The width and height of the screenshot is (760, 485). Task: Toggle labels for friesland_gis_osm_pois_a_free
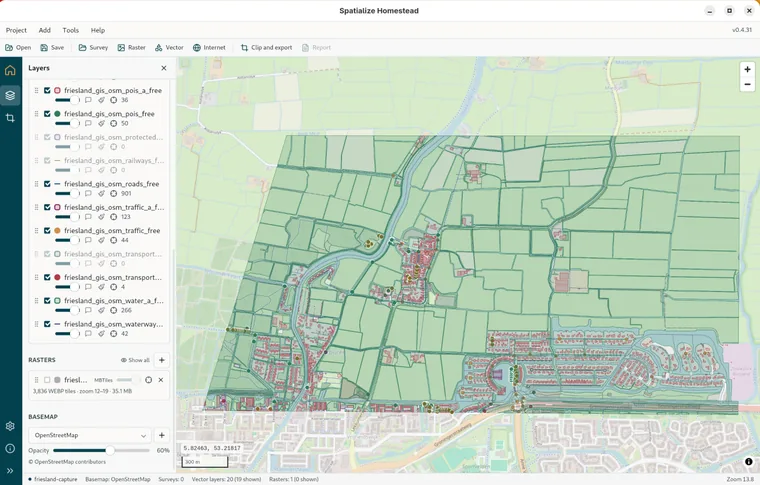point(88,100)
